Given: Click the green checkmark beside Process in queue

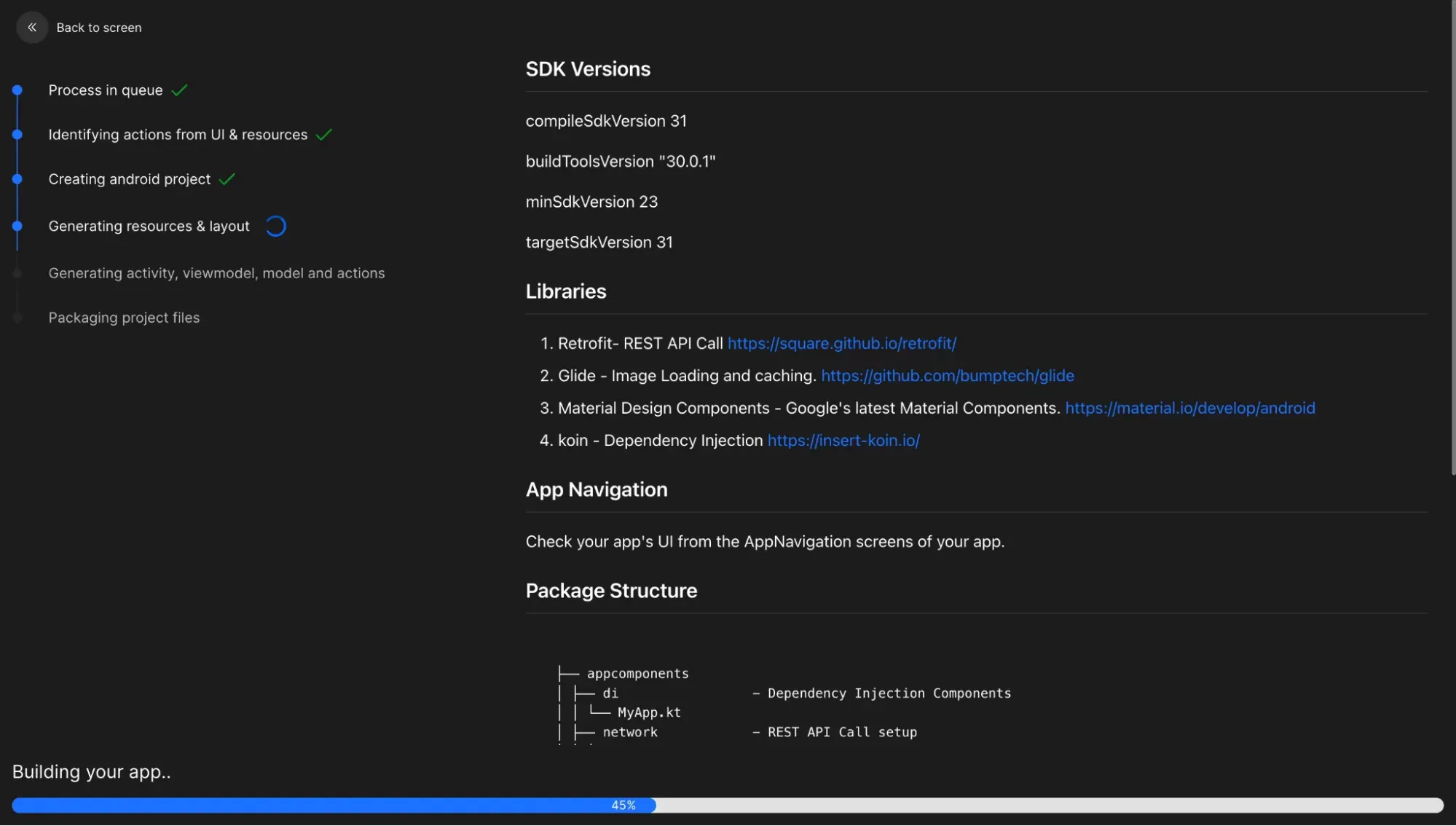Looking at the screenshot, I should pos(179,90).
